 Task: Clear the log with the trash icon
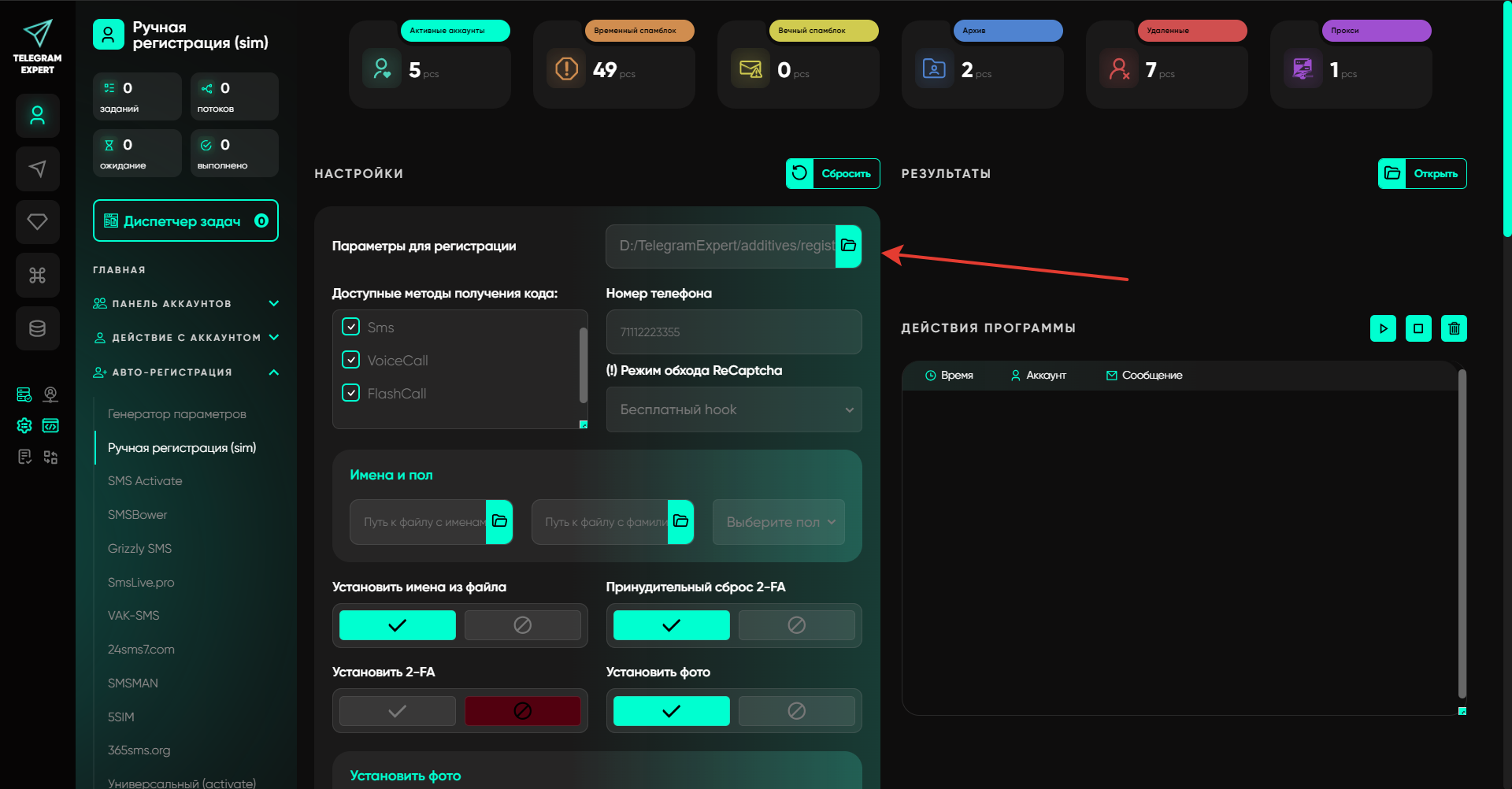click(1454, 328)
